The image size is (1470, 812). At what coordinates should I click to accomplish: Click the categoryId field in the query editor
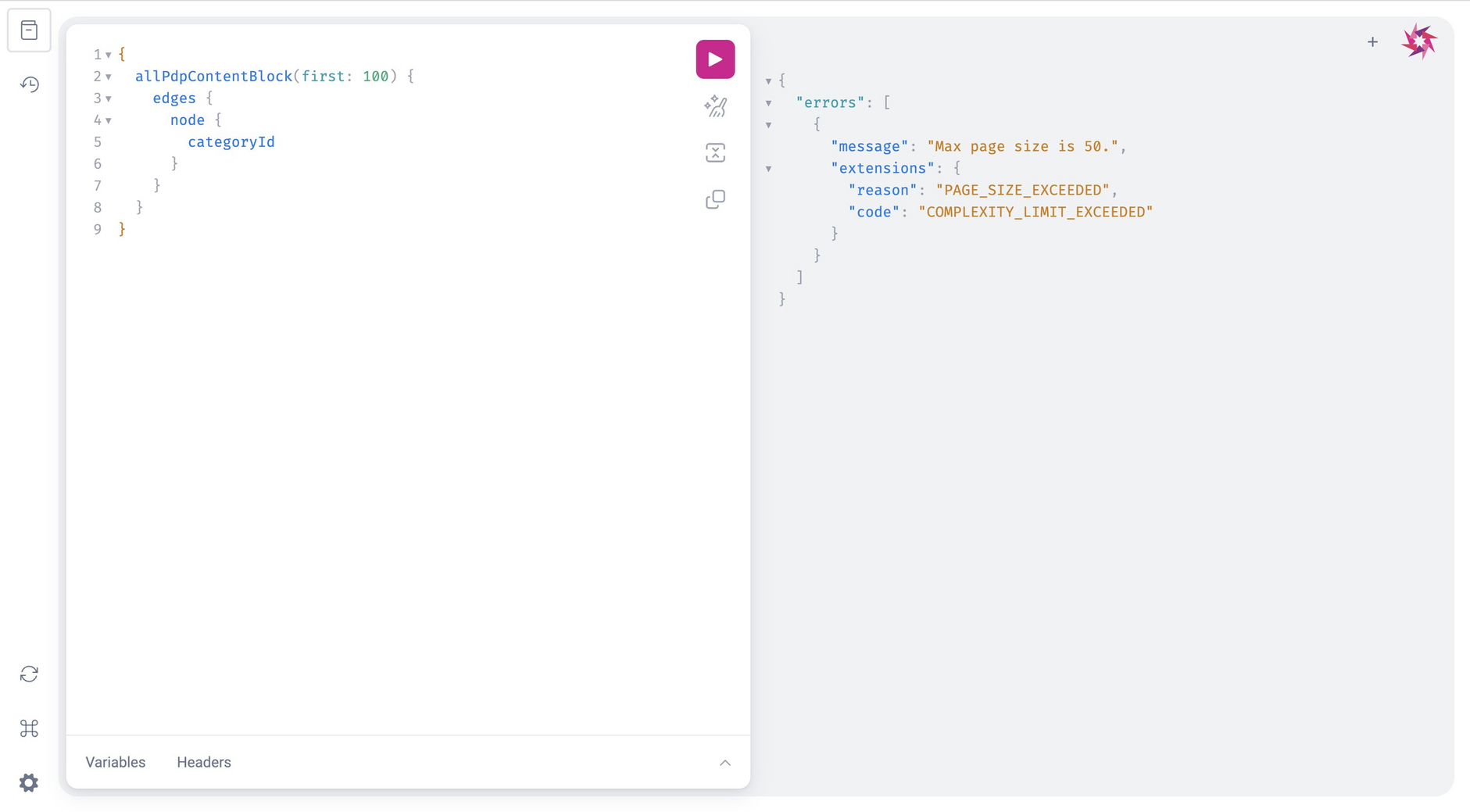231,142
